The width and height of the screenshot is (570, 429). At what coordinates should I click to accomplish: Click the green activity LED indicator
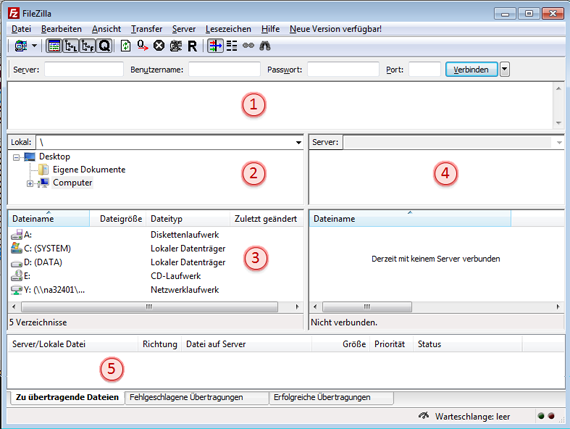[541, 416]
